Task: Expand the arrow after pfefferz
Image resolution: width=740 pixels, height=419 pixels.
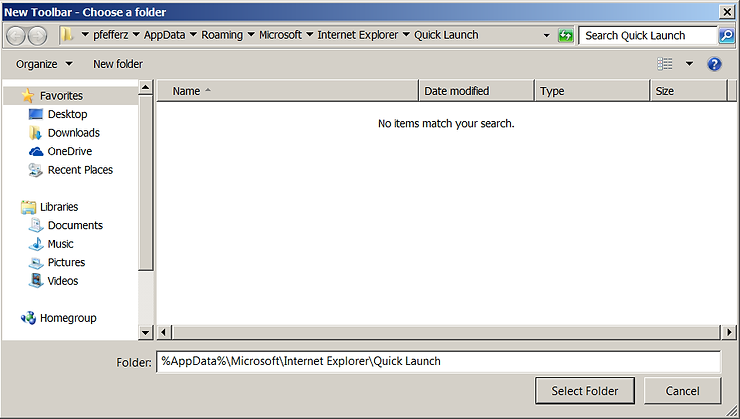Action: [136, 34]
